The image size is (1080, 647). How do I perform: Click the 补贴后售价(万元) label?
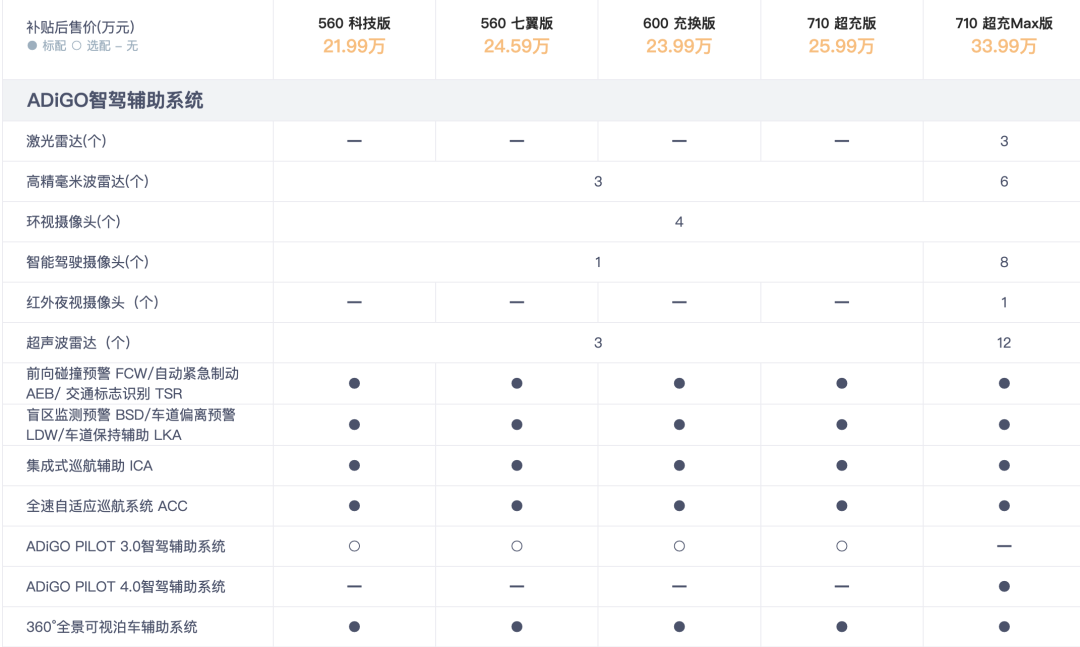point(81,28)
